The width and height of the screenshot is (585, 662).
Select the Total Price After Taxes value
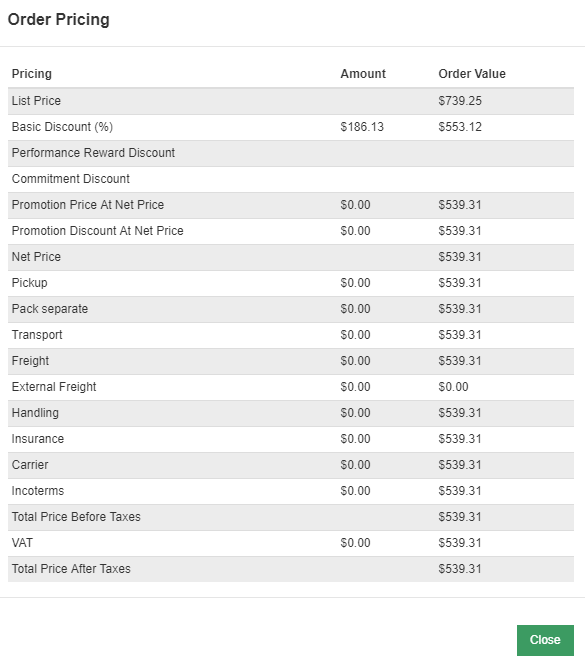pos(460,569)
